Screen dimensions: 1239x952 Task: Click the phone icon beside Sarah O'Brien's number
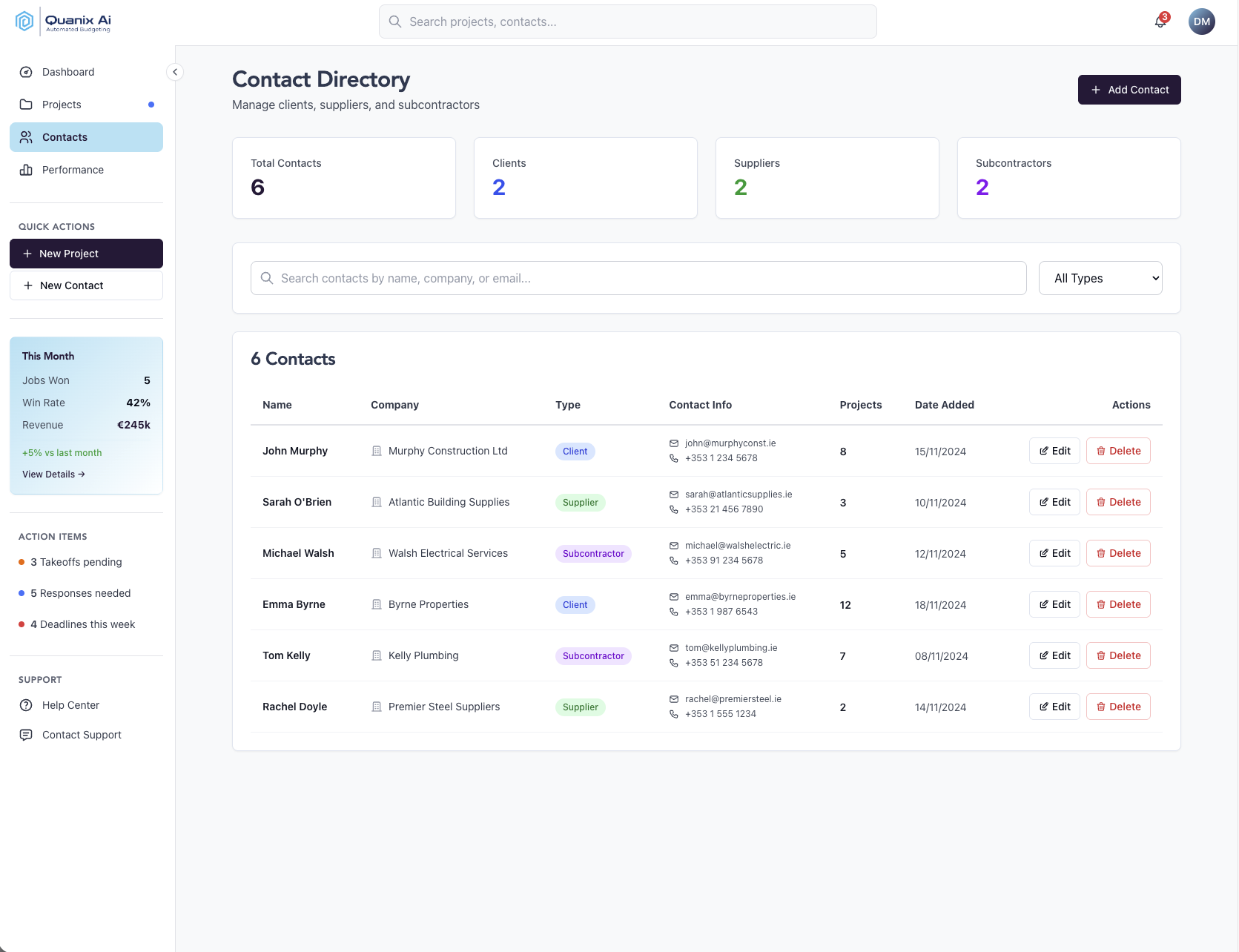674,509
